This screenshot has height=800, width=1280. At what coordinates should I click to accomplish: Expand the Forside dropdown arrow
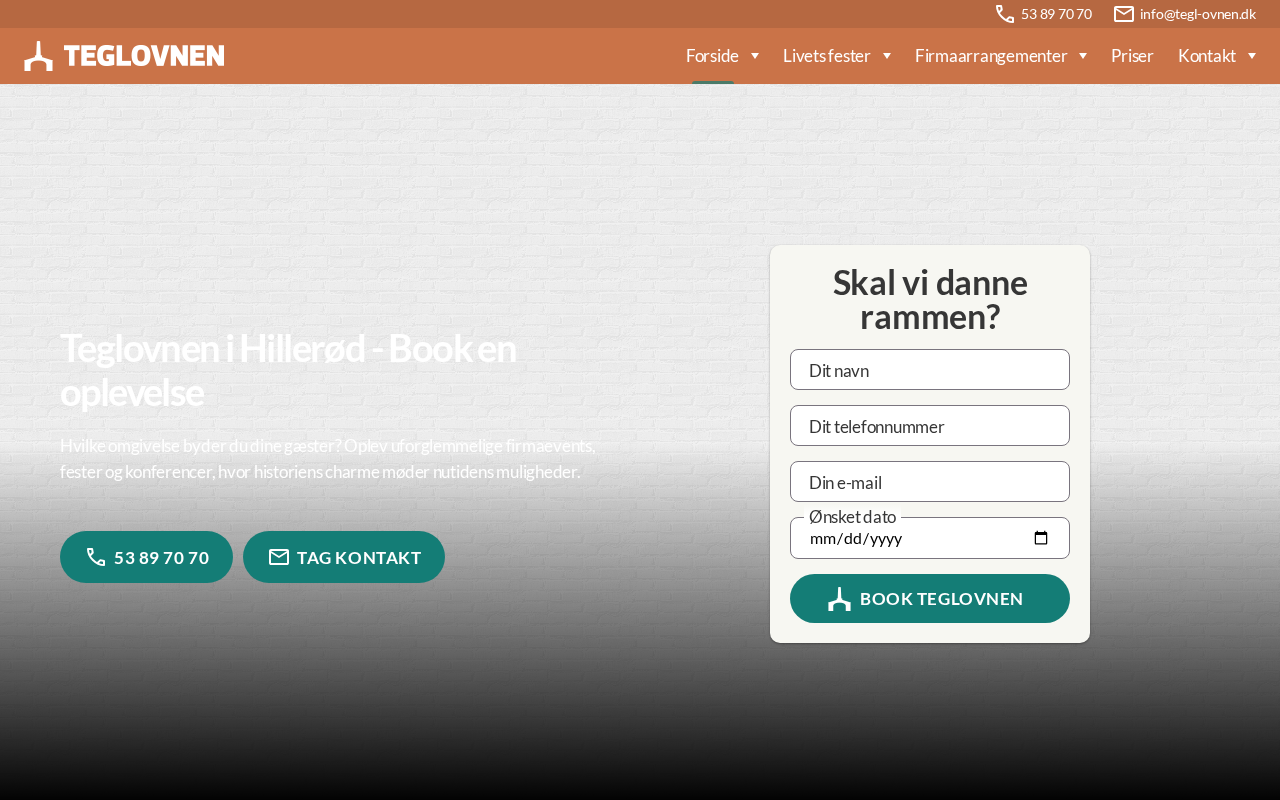coord(755,56)
